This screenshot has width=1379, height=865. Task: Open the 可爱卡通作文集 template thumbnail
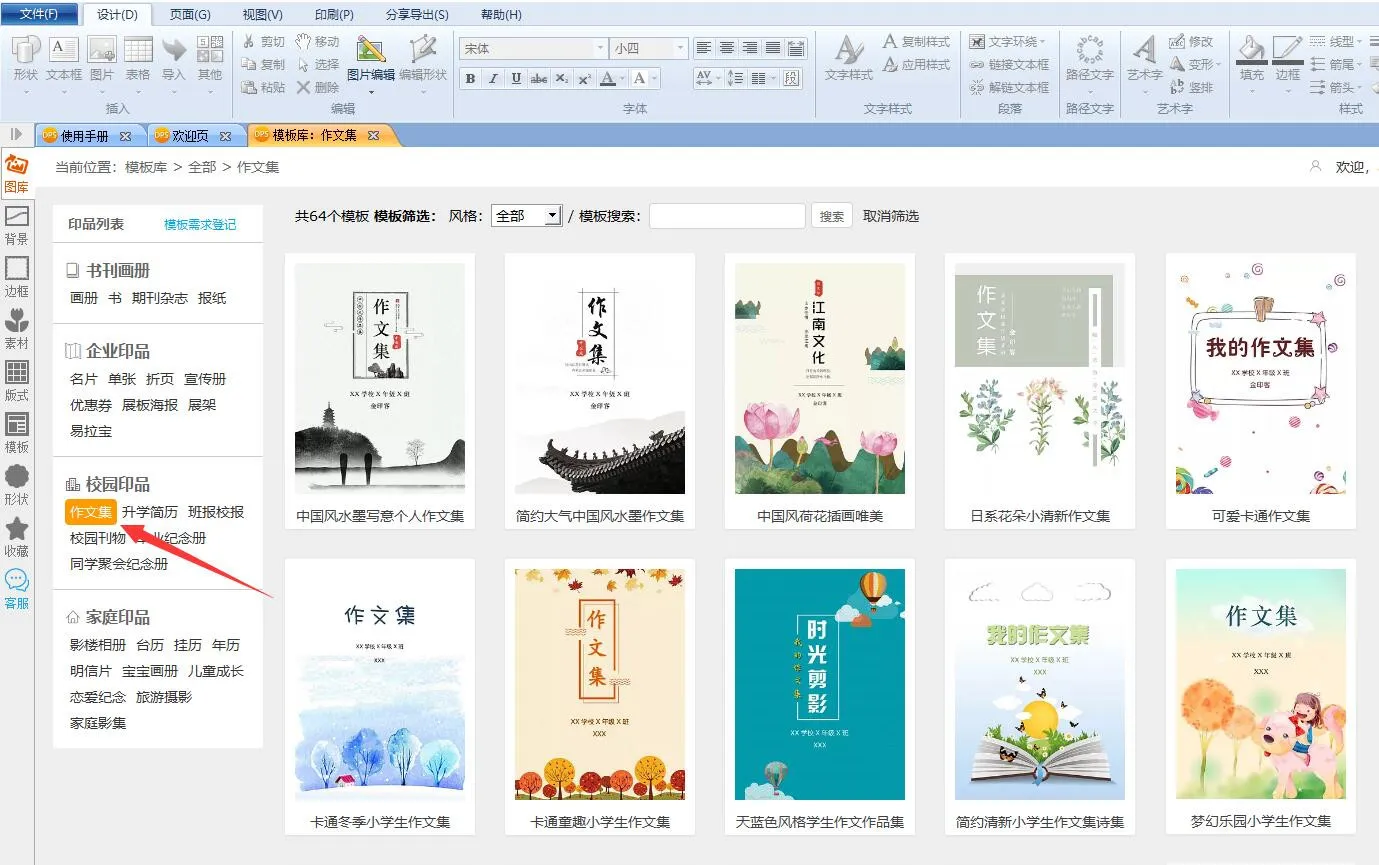pyautogui.click(x=1260, y=380)
